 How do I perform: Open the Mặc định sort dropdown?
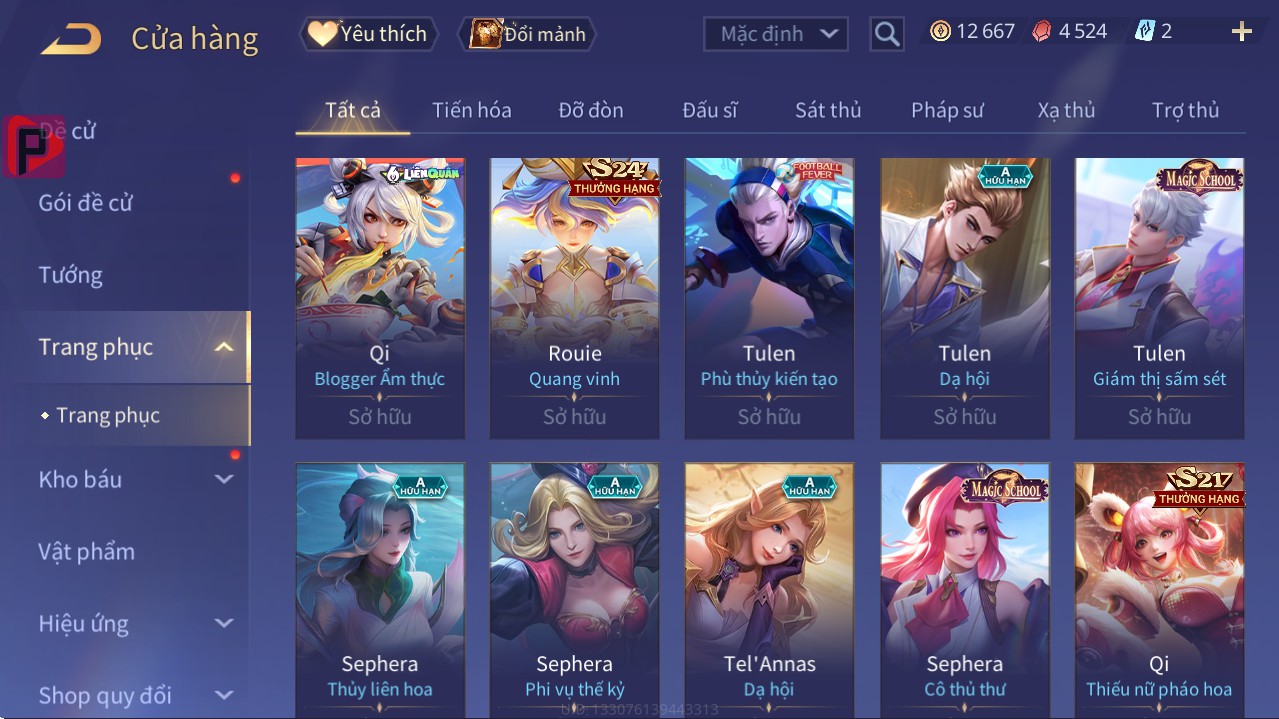pyautogui.click(x=776, y=34)
